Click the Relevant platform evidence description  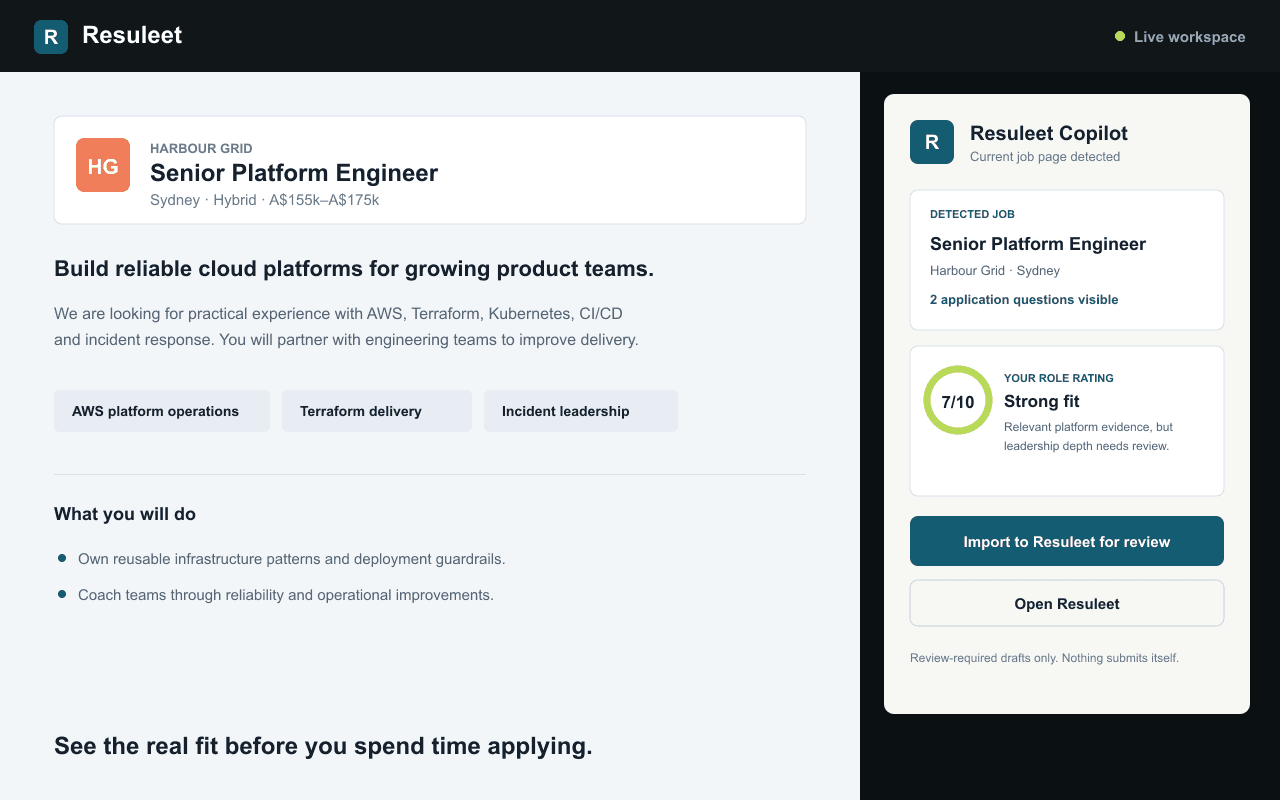[1089, 436]
